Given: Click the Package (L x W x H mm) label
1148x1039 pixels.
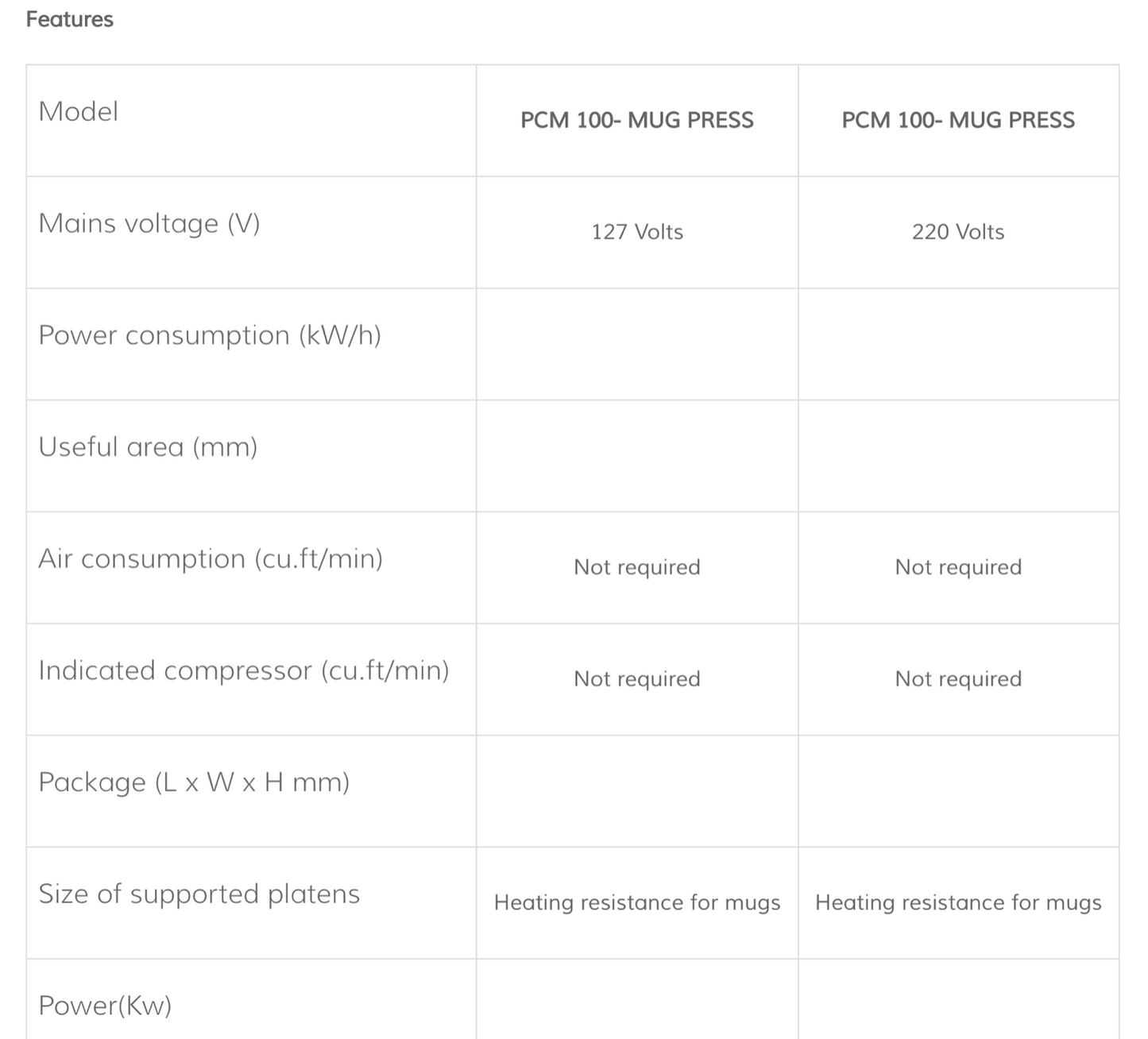Looking at the screenshot, I should tap(194, 782).
